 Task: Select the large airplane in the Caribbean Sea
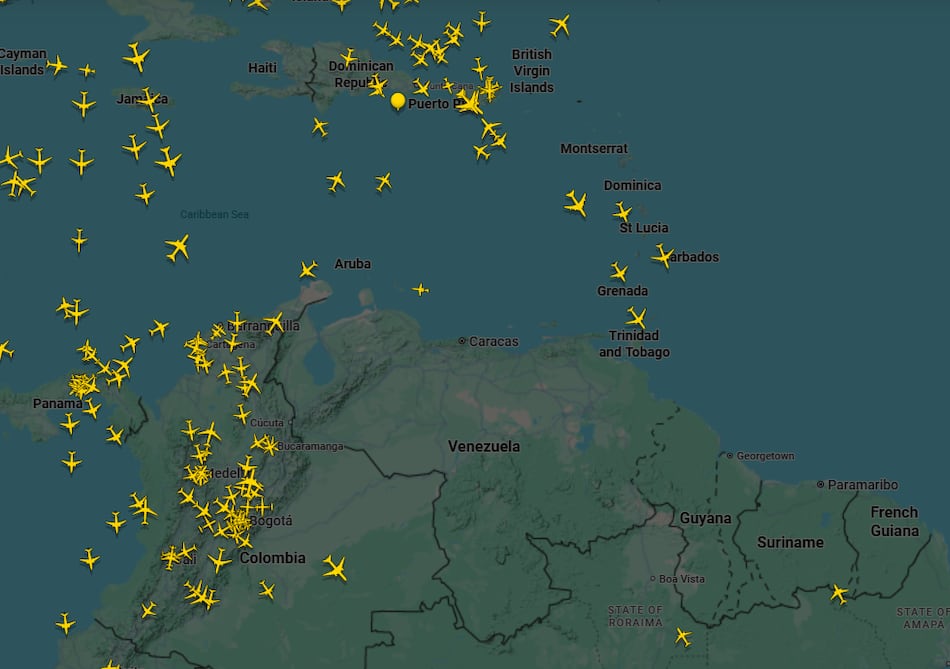(x=178, y=246)
